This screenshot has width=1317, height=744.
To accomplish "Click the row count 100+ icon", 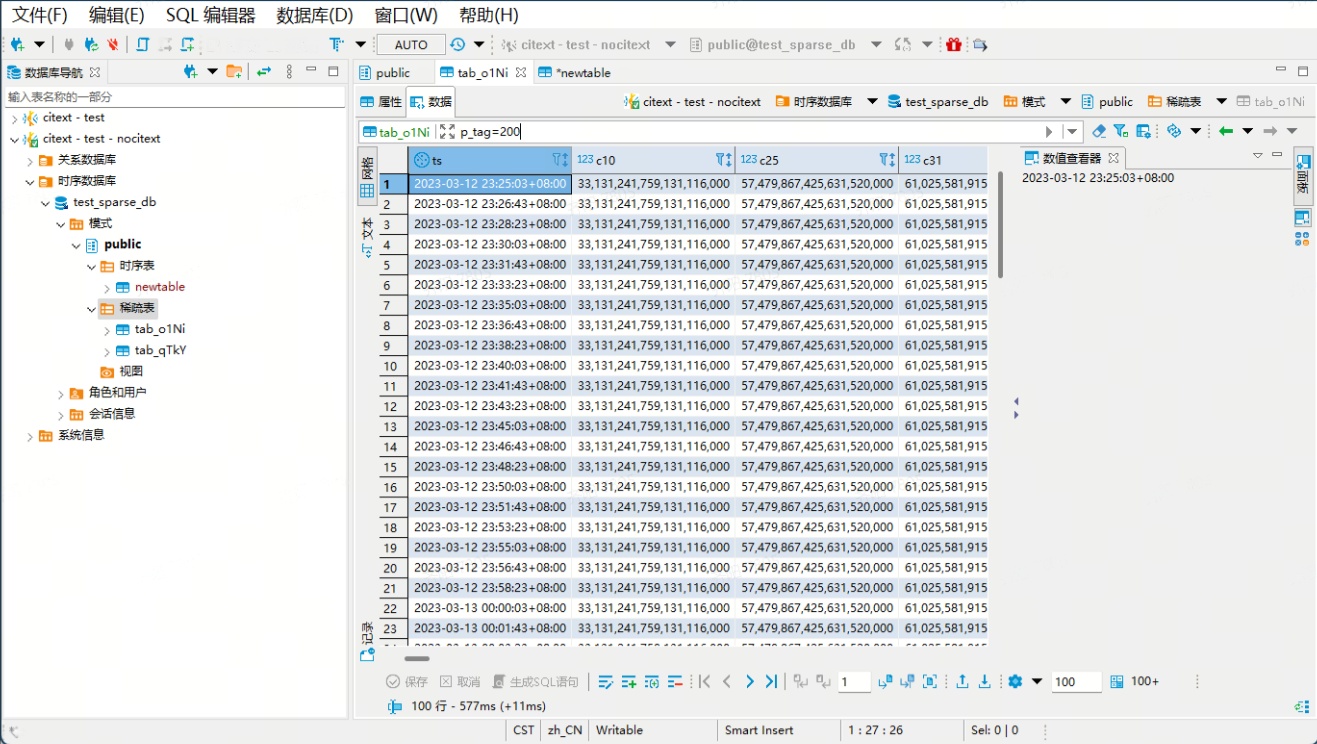I will coord(1118,682).
